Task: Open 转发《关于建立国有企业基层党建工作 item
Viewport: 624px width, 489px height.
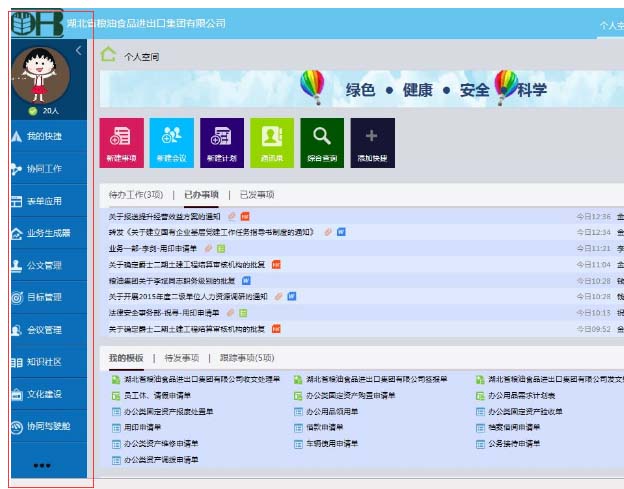Action: [213, 232]
